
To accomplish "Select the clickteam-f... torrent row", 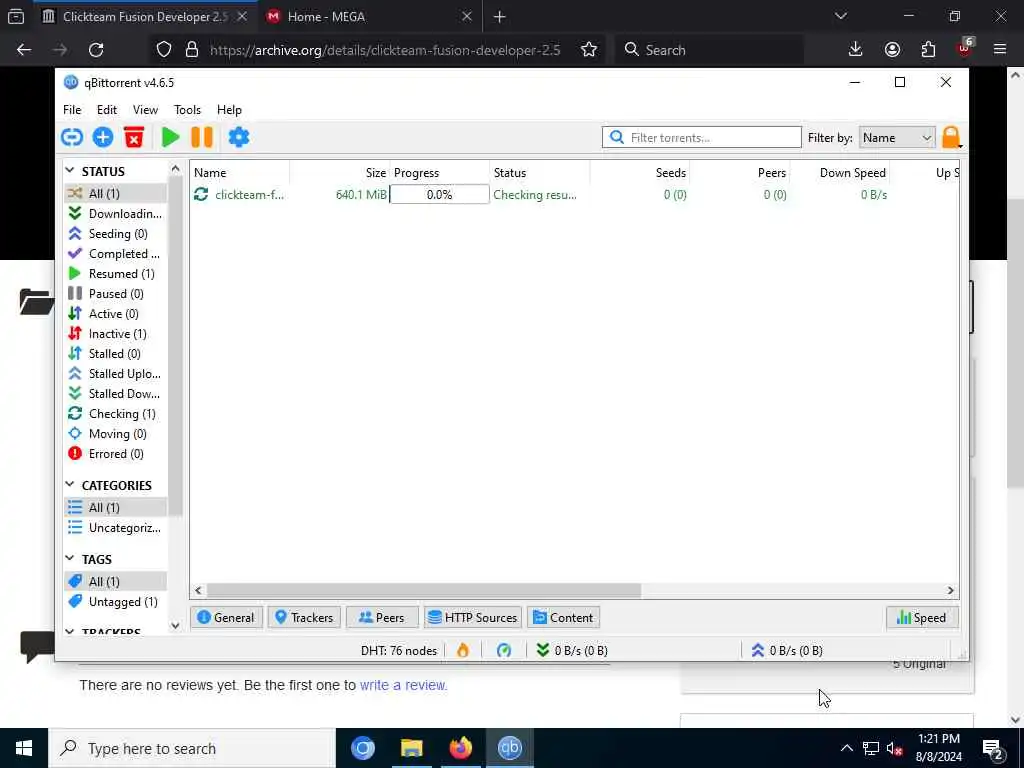I will 575,195.
